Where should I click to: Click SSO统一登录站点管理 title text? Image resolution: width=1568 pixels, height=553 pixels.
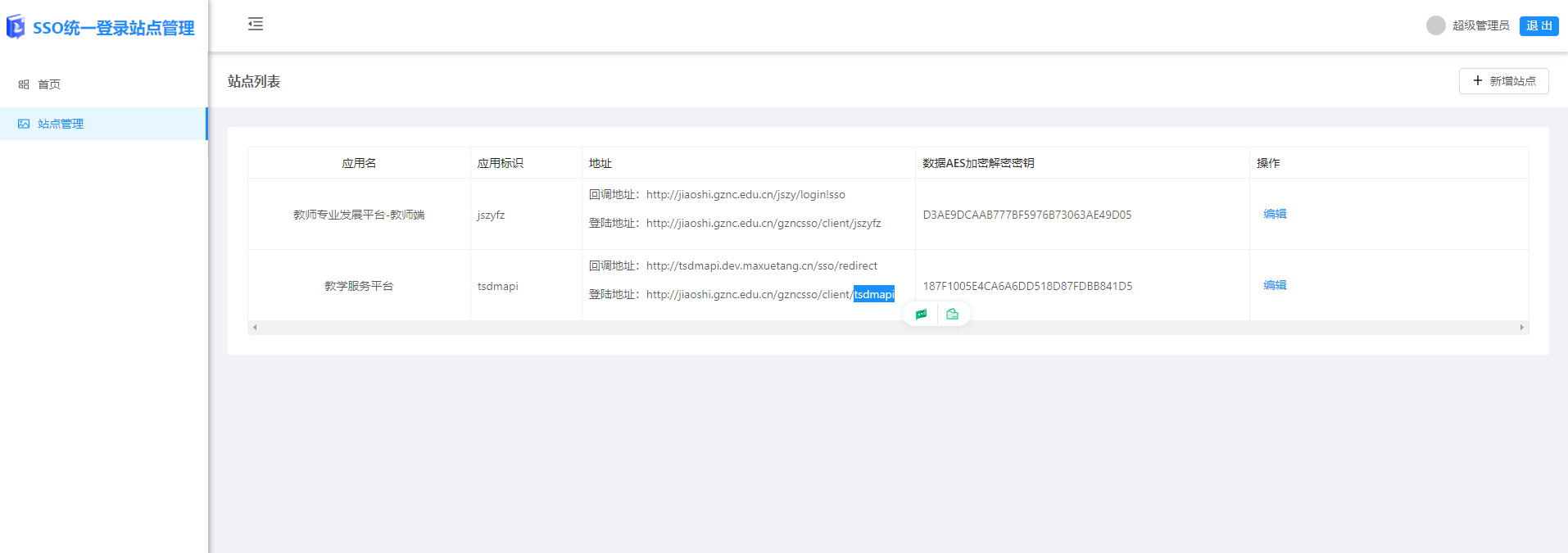click(x=114, y=28)
